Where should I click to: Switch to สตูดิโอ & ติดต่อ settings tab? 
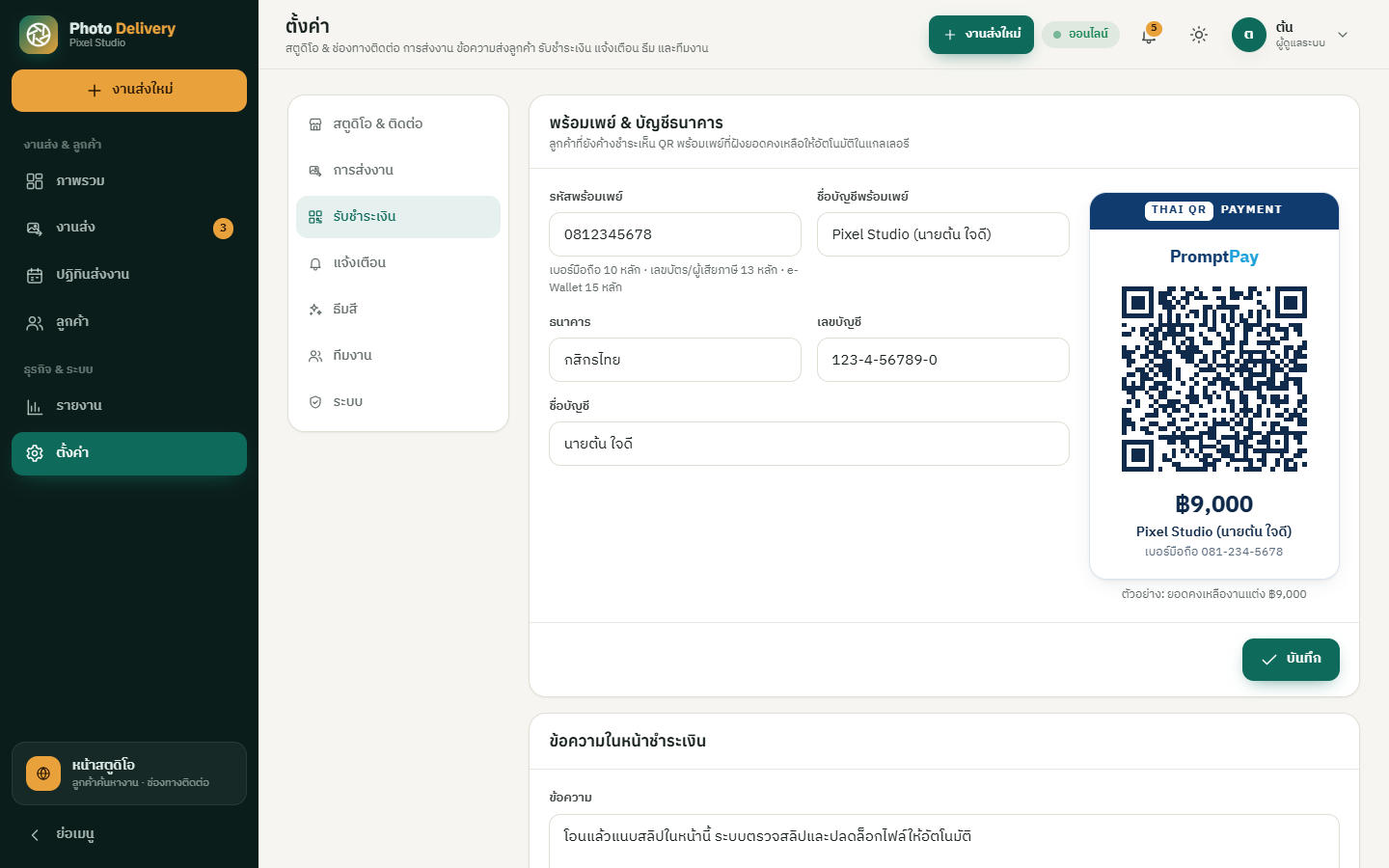pyautogui.click(x=398, y=124)
